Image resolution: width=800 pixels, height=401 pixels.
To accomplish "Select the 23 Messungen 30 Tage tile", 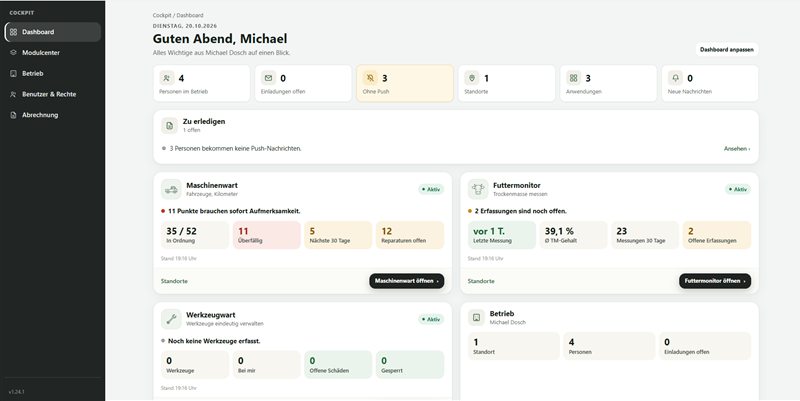I will tap(645, 235).
